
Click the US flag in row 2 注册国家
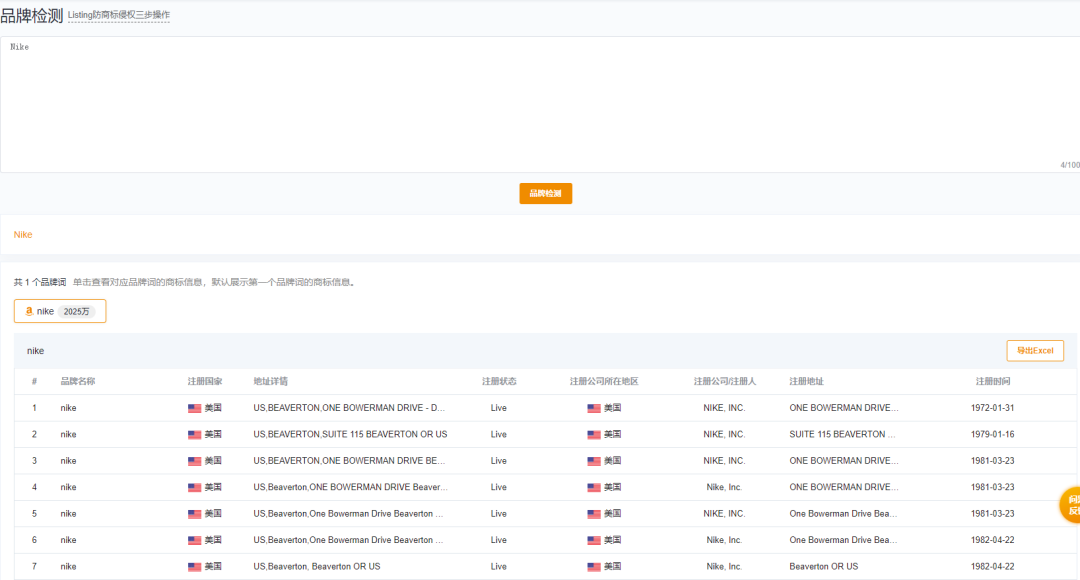[x=194, y=435]
